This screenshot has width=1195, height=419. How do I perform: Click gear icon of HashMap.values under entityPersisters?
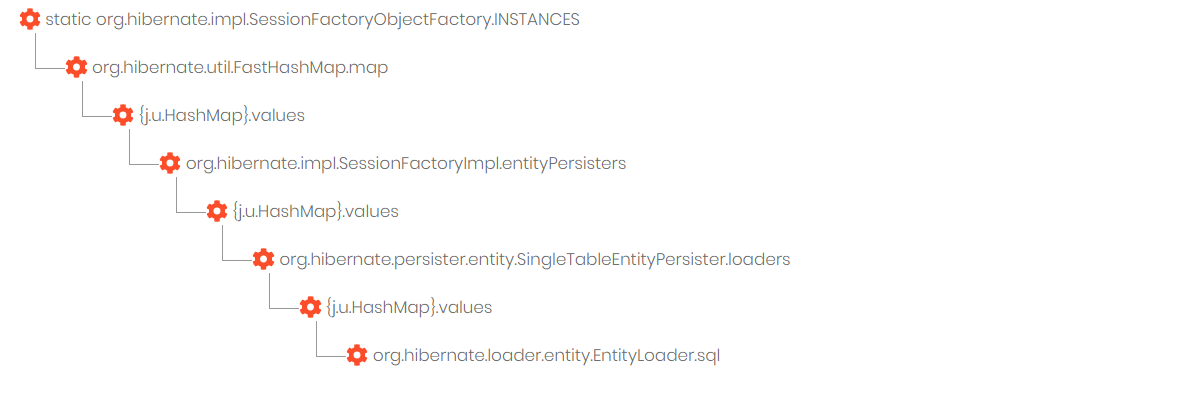(216, 211)
